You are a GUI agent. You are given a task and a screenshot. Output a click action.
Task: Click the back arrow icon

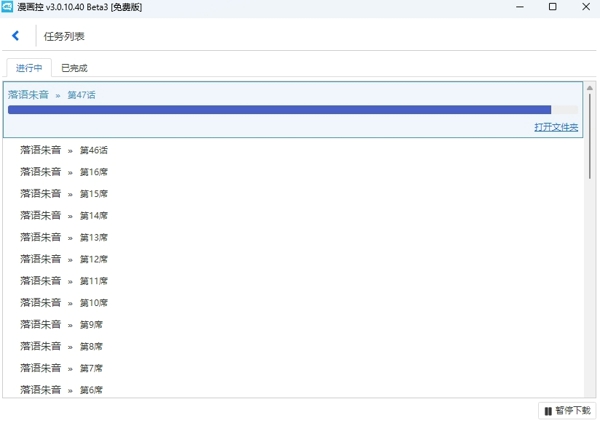[15, 36]
